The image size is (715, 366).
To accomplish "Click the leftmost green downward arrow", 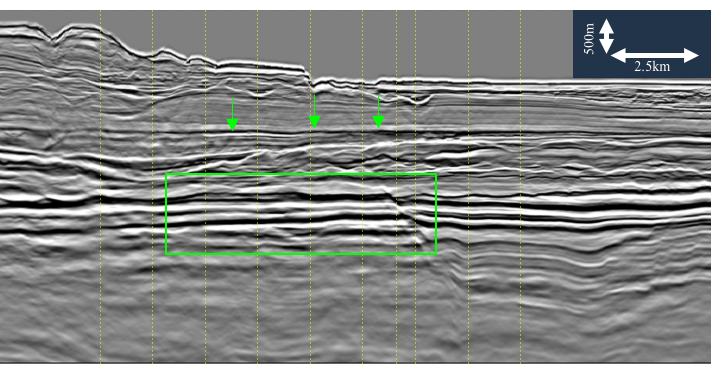I will coord(233,114).
